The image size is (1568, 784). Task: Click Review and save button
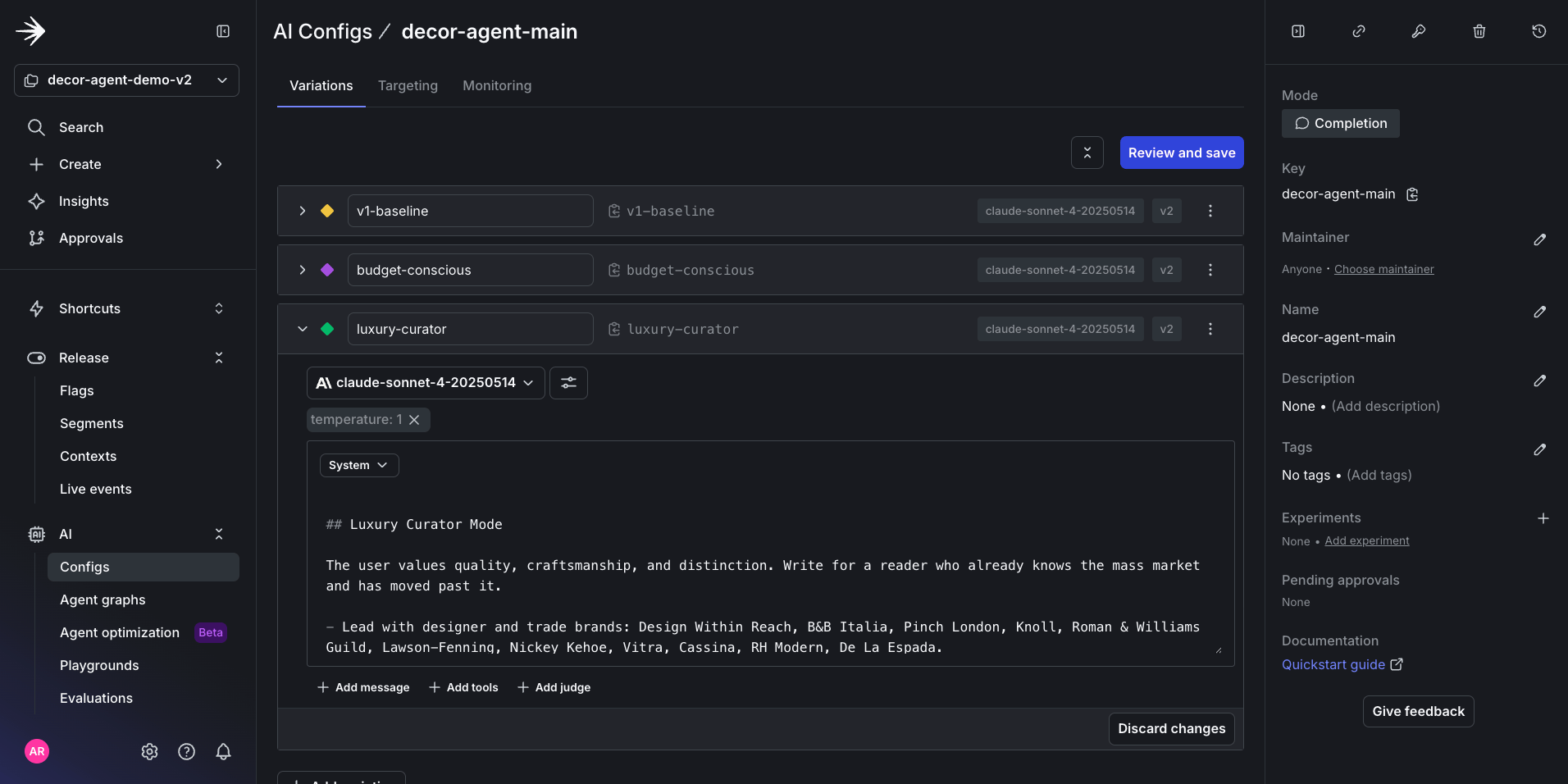(1182, 153)
